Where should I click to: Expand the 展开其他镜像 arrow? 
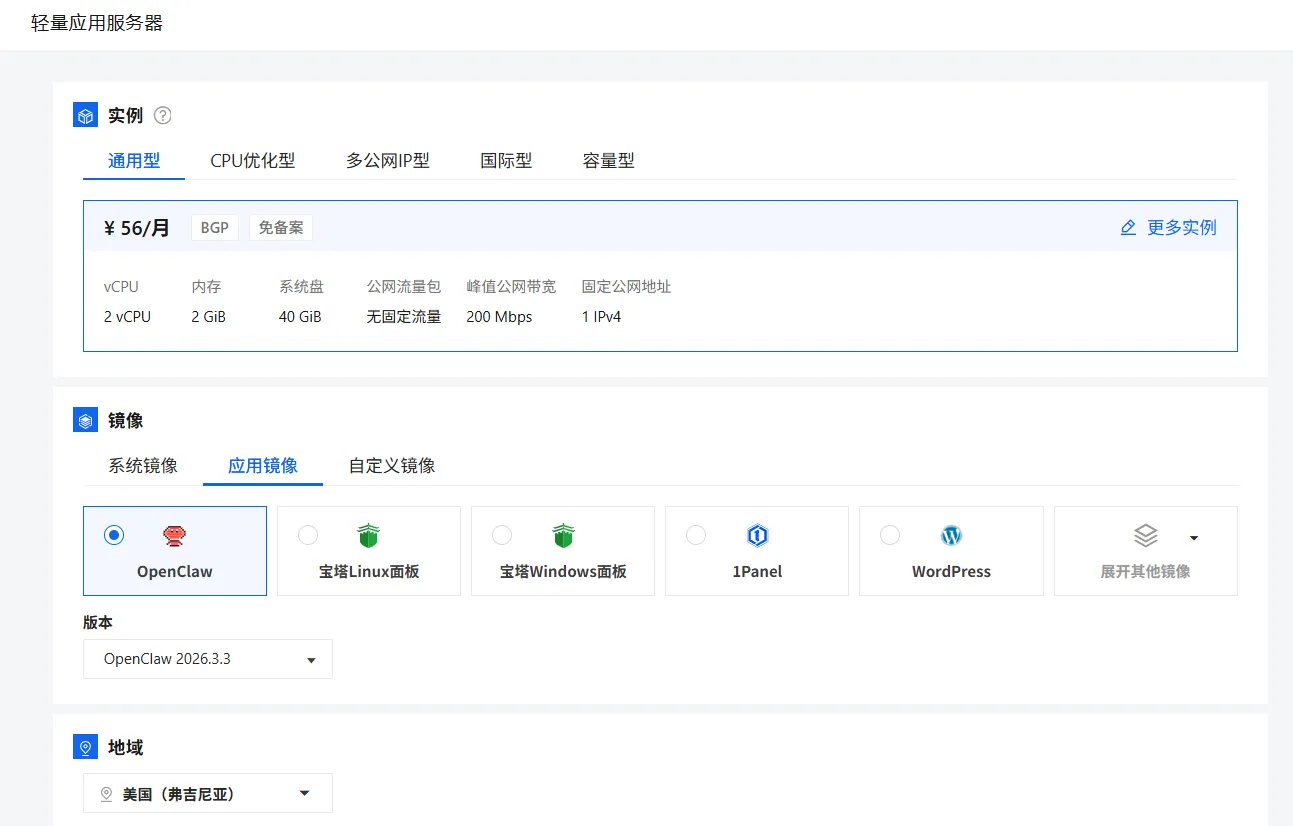click(1194, 538)
